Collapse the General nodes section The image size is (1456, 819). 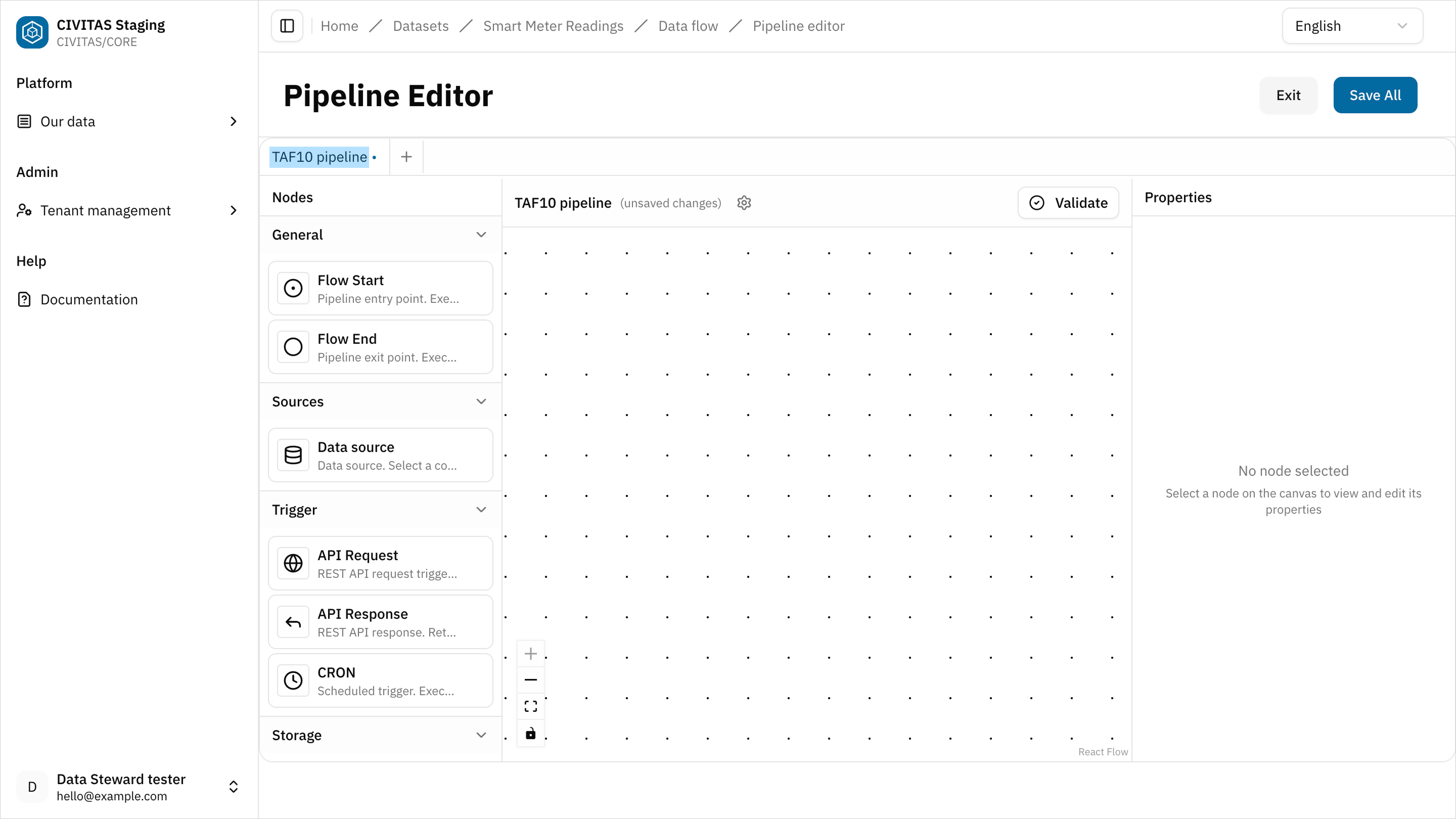click(481, 234)
